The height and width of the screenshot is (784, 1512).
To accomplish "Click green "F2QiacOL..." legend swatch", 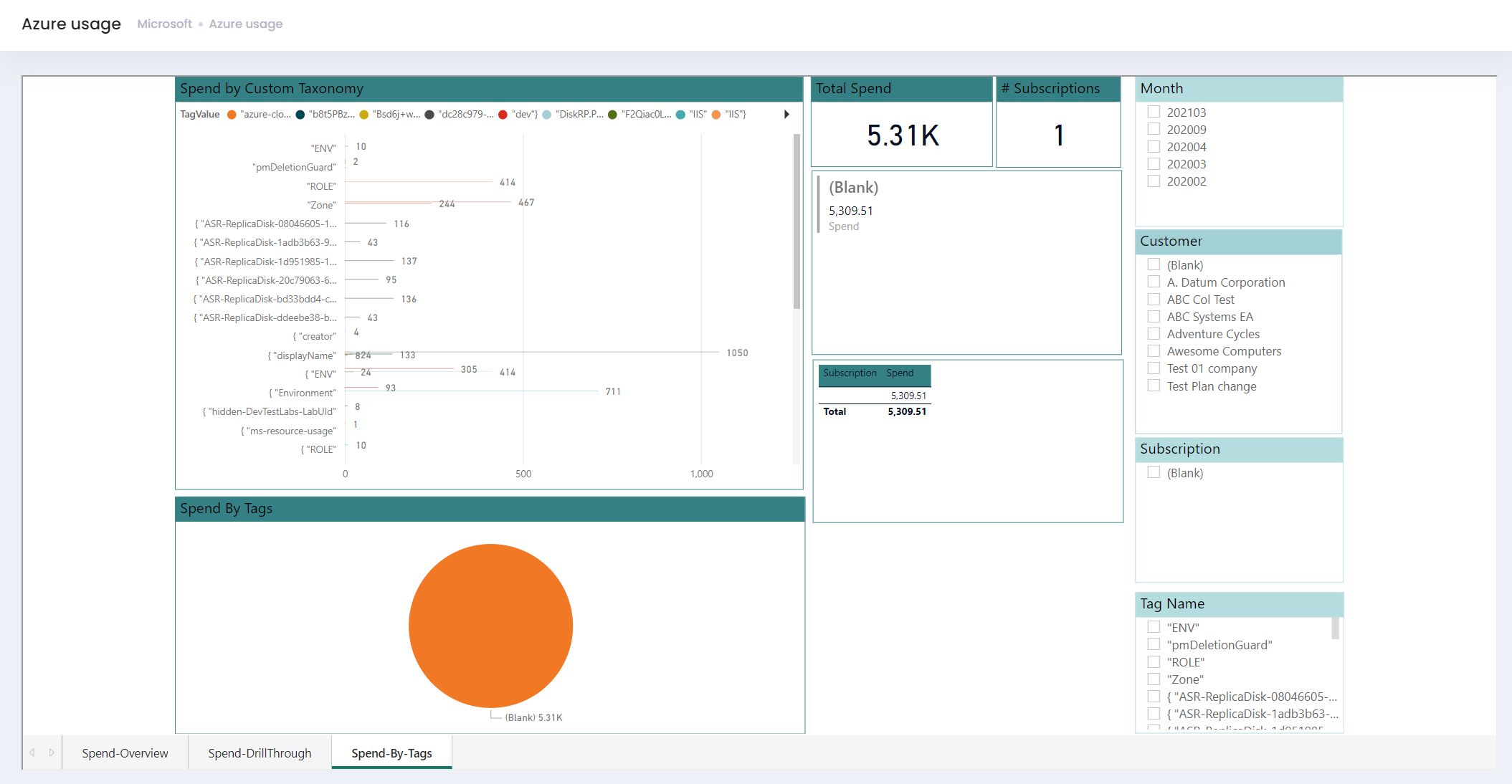I will tap(613, 114).
